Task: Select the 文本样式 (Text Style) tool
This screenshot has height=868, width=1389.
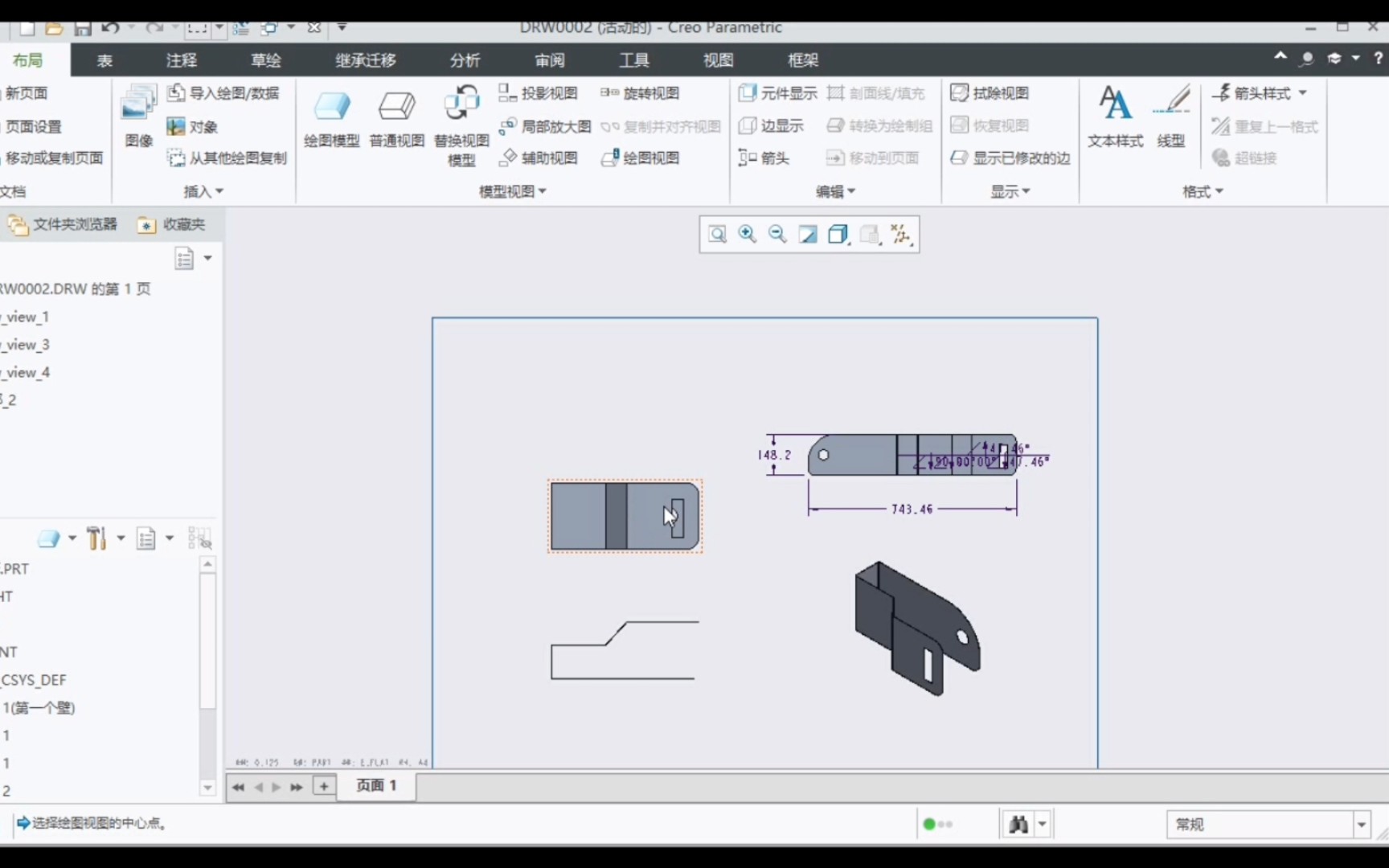Action: tap(1115, 117)
